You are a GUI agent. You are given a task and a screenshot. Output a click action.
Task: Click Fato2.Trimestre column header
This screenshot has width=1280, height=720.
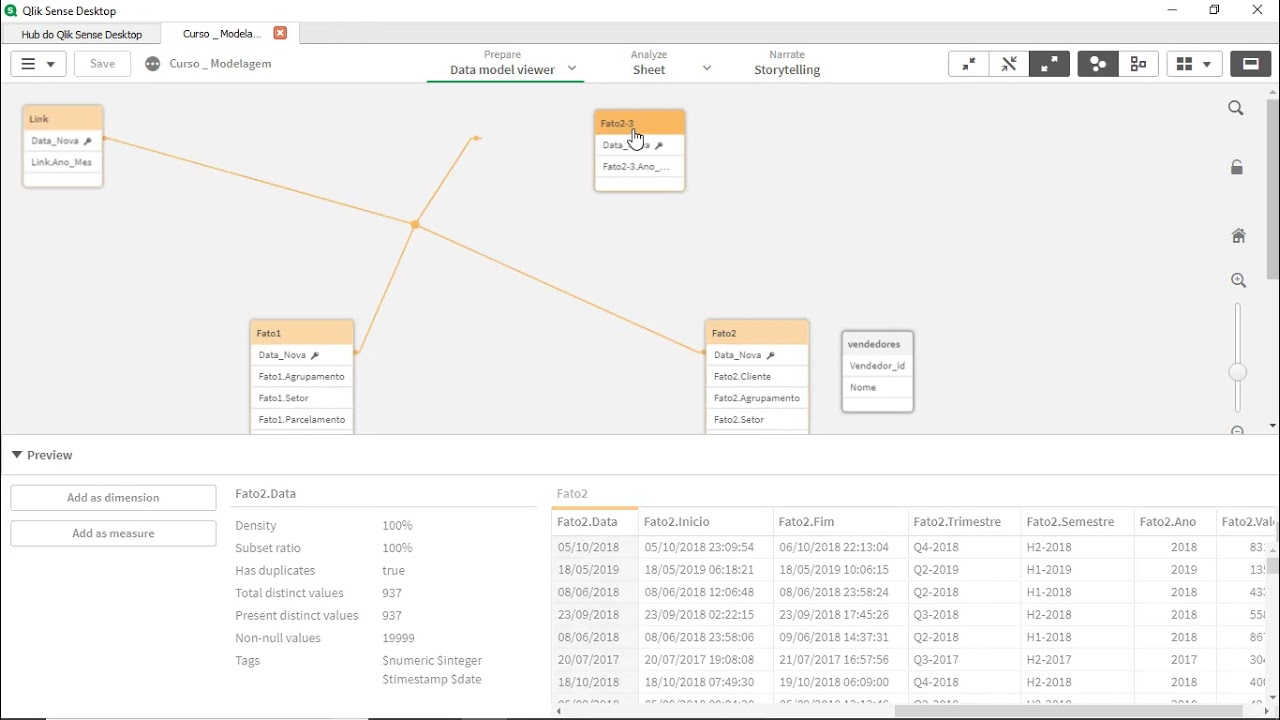click(965, 522)
